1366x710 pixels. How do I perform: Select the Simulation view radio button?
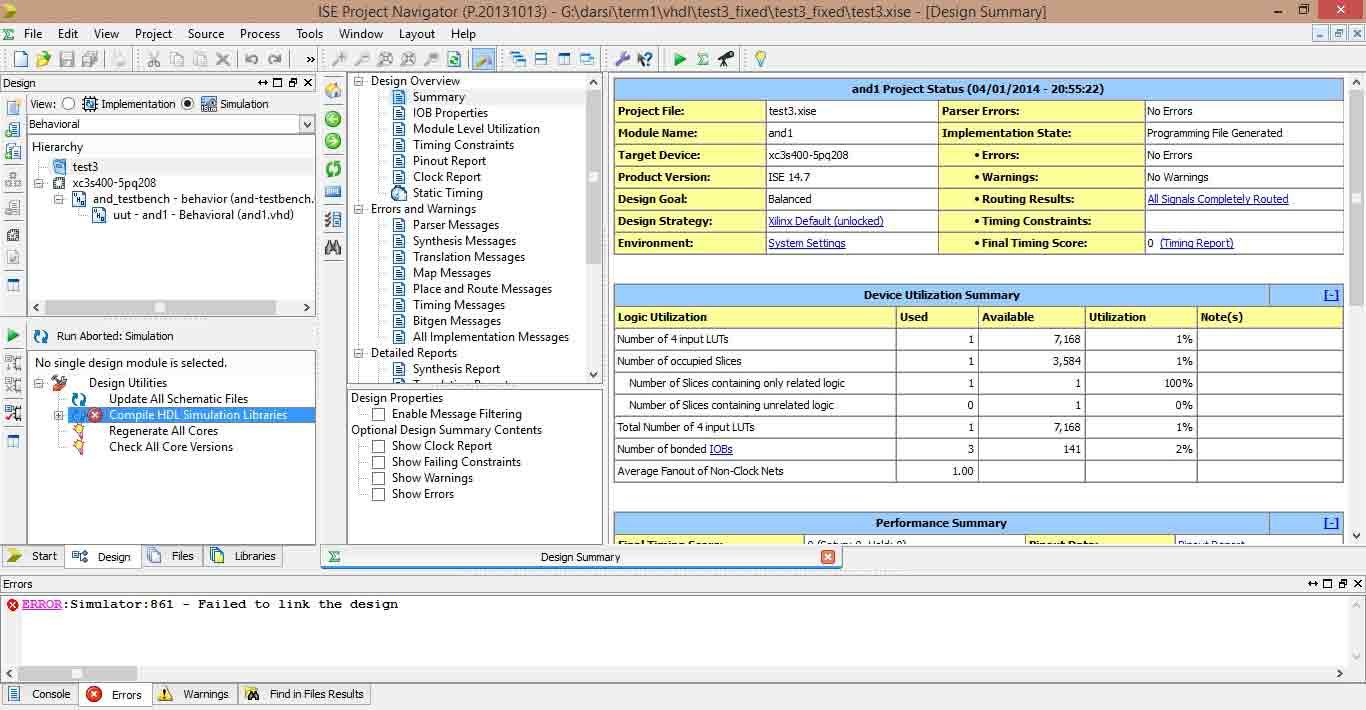(x=188, y=104)
